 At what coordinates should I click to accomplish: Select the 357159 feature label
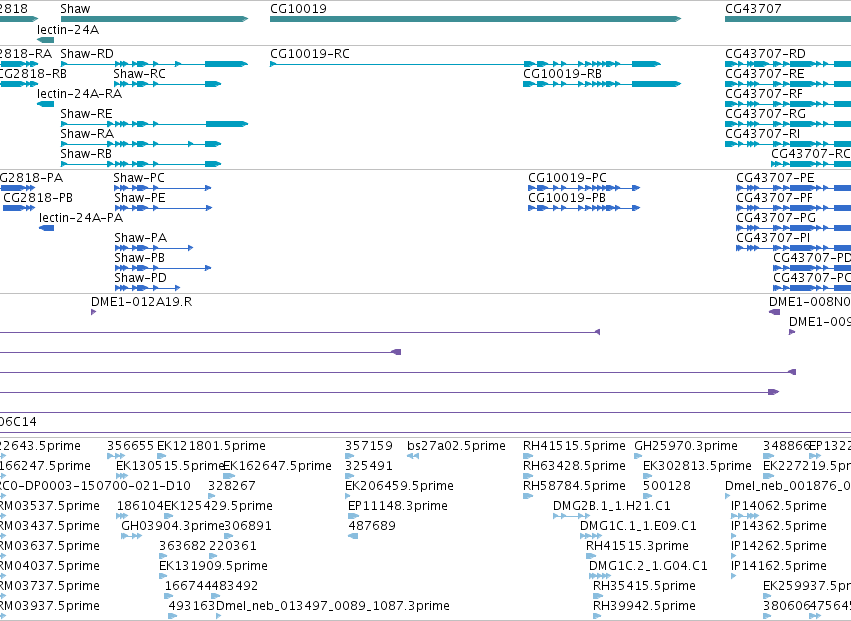coord(369,446)
